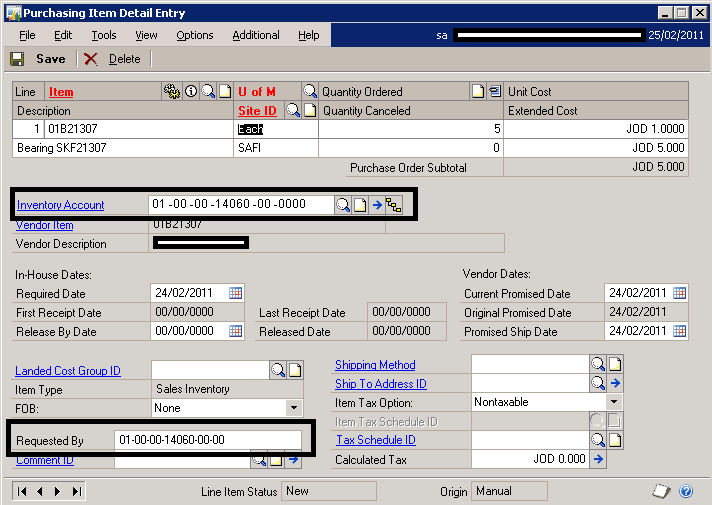Open the Release By Date calendar picker
Screen dimensions: 712x505
click(235, 331)
